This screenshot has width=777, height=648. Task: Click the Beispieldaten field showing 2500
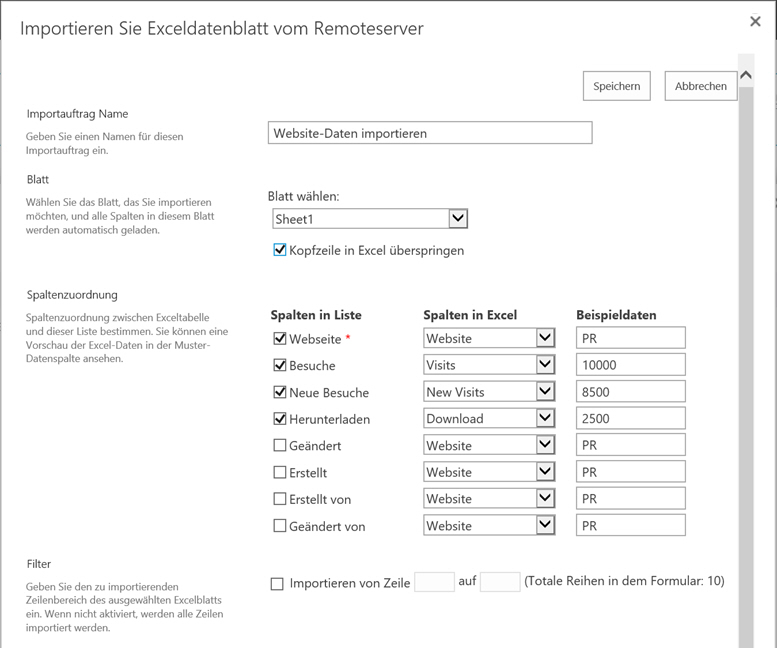pos(631,418)
